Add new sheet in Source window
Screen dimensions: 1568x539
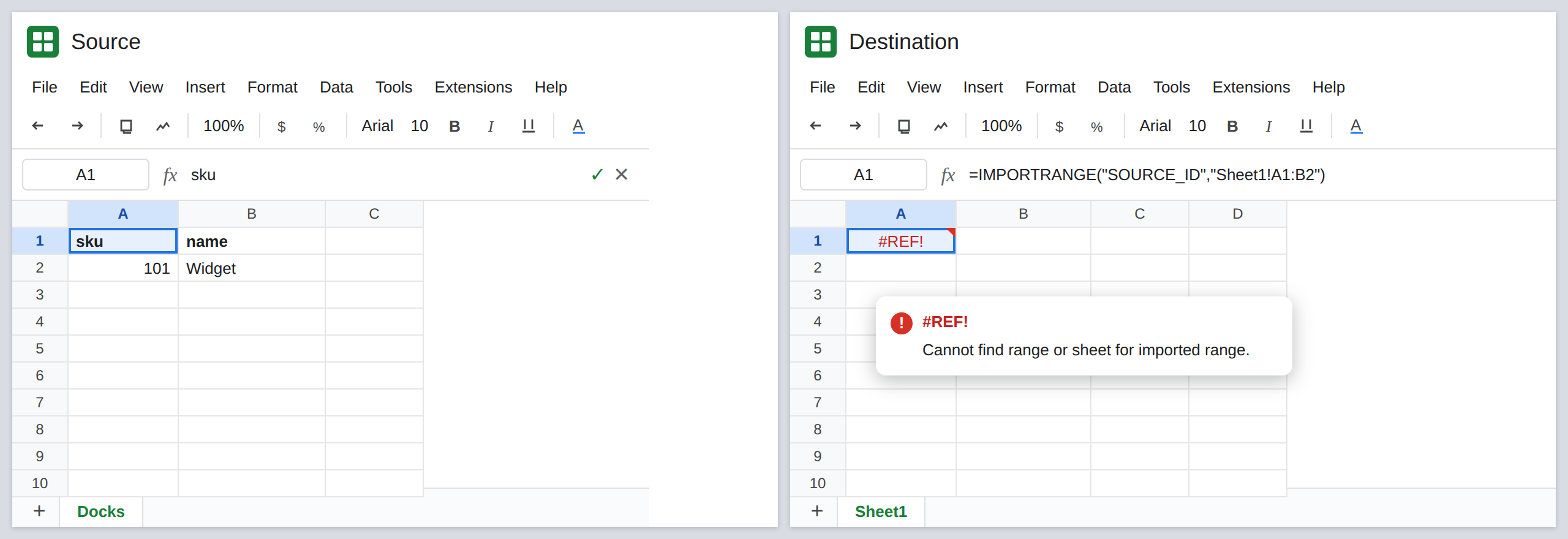(x=39, y=511)
